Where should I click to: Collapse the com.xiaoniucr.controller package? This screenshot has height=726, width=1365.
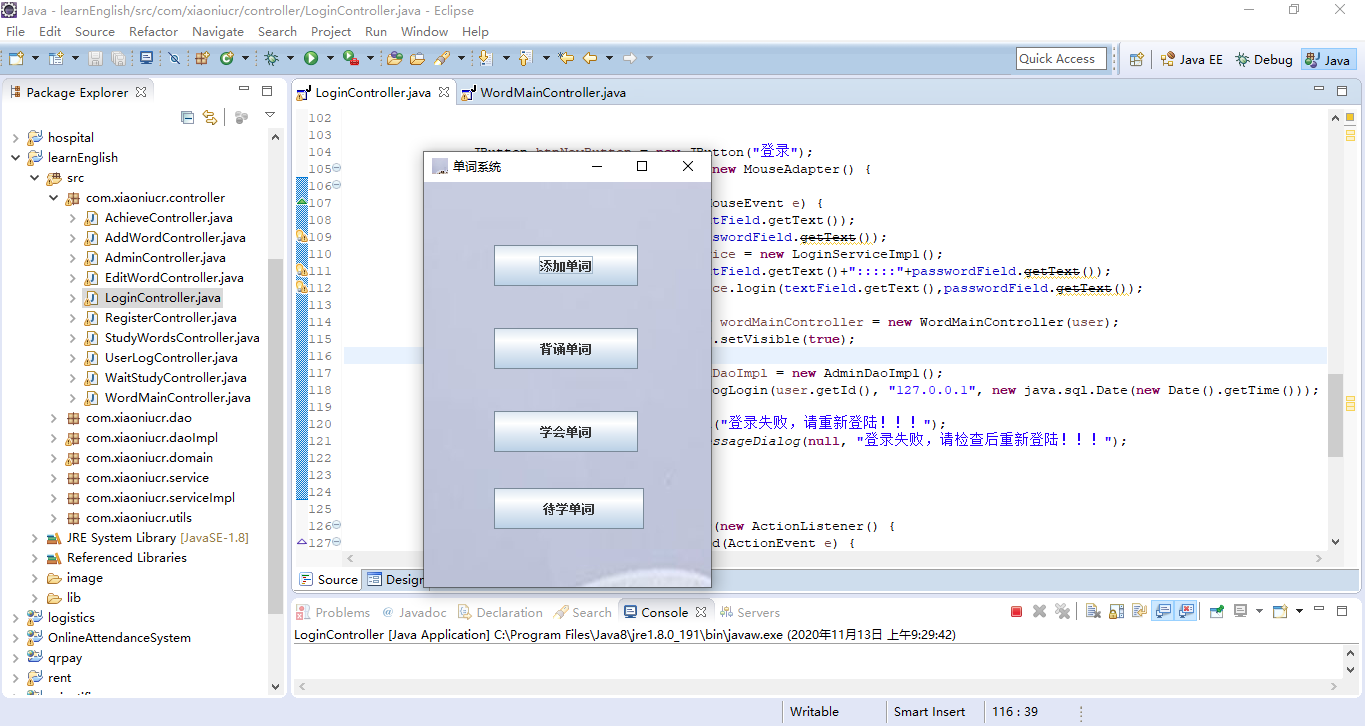pos(54,197)
